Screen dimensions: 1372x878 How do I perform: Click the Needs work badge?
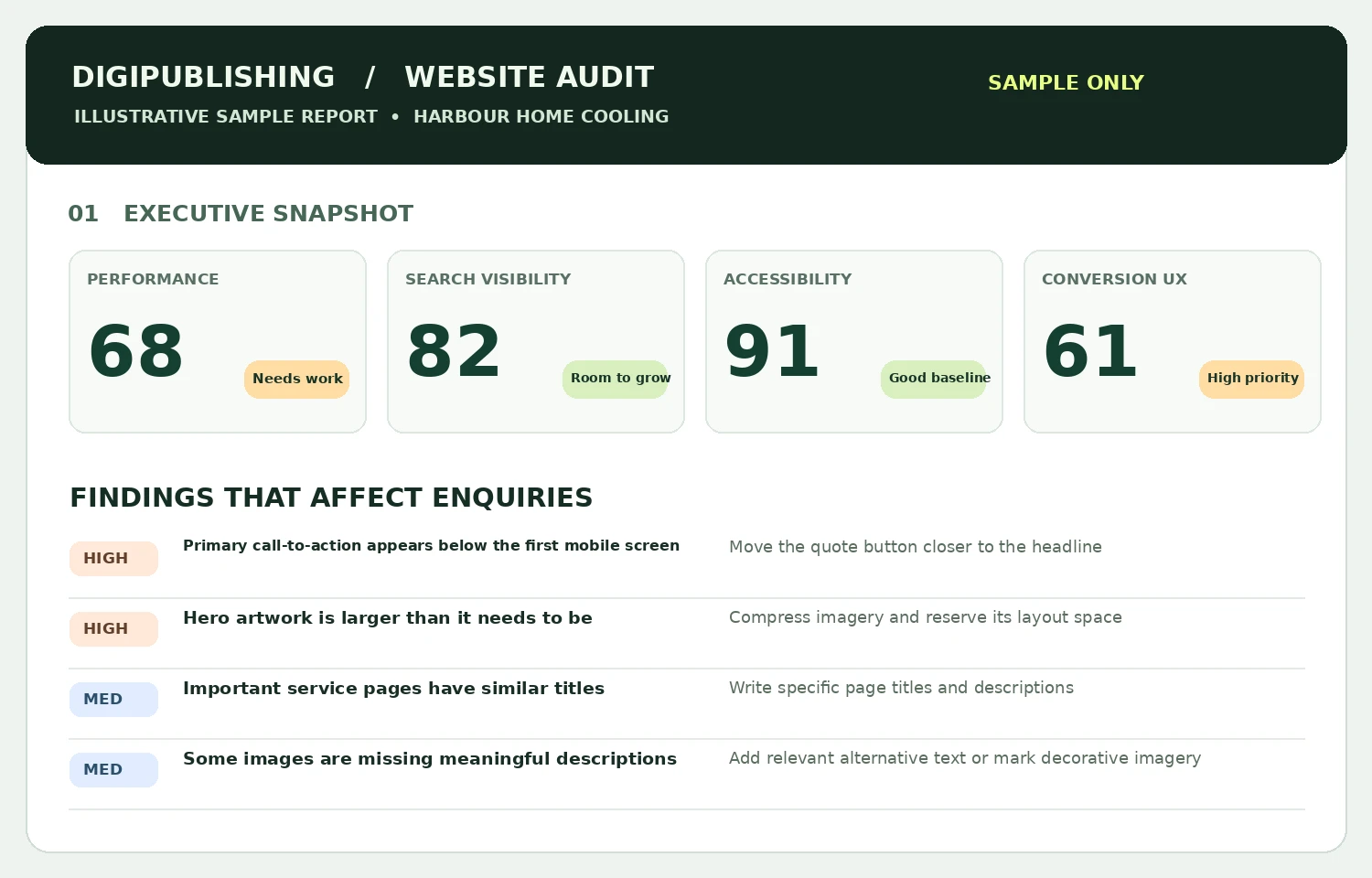[297, 379]
